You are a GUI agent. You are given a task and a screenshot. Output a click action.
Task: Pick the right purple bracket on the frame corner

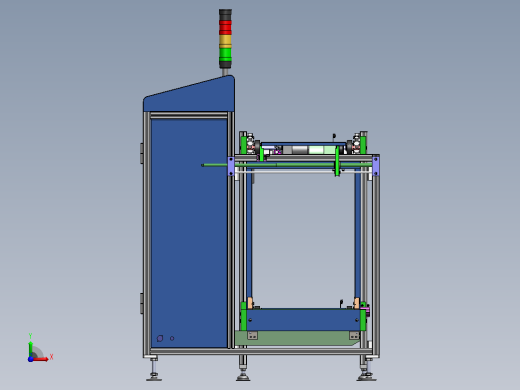tap(376, 166)
